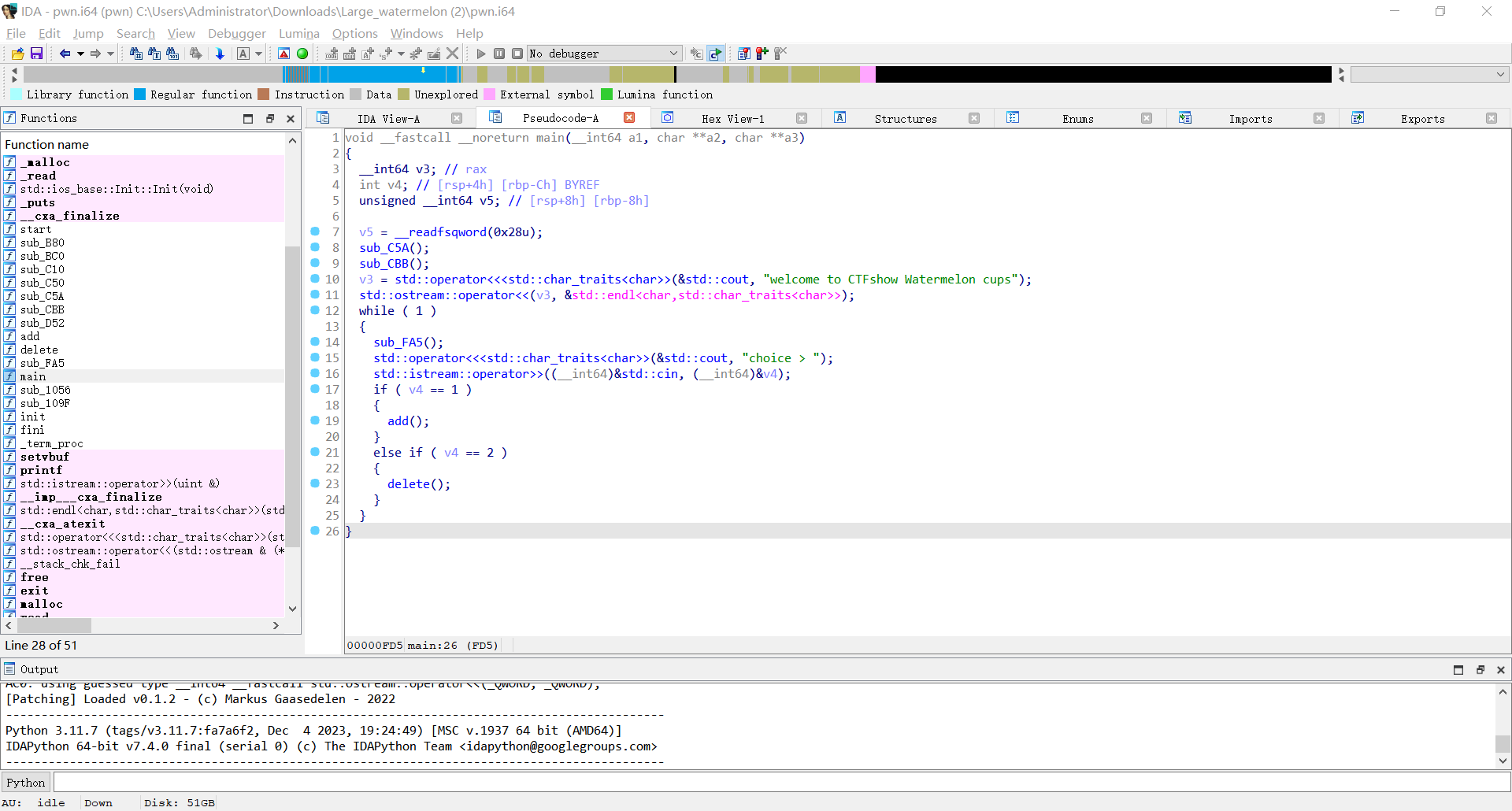Close the Pseudocode-A tab
Image resolution: width=1512 pixels, height=811 pixels.
629,117
